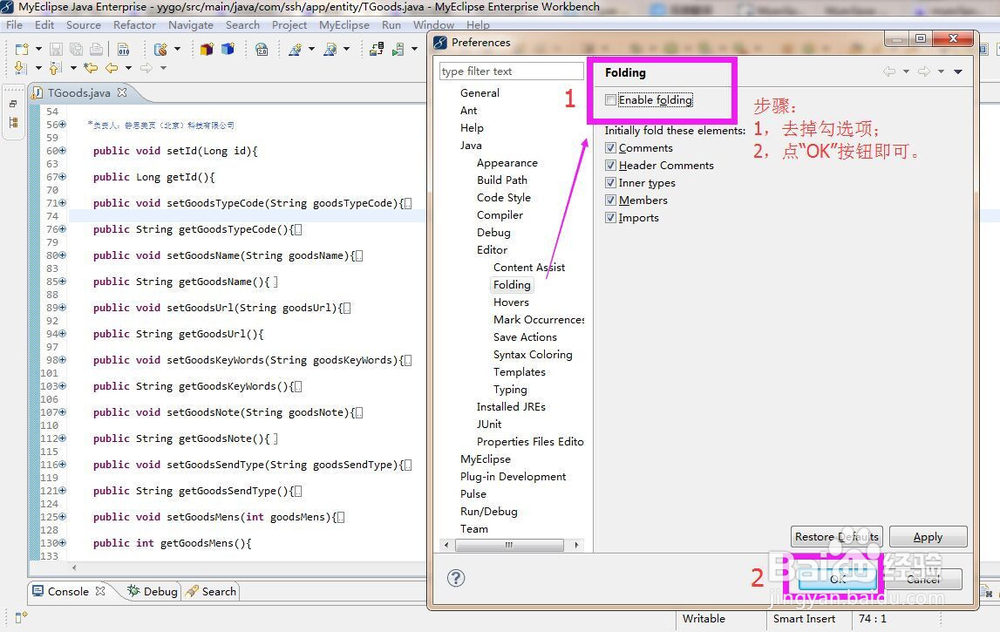This screenshot has height=632, width=1000.
Task: Click the yellow-red package cube toolbar icon
Action: point(207,49)
